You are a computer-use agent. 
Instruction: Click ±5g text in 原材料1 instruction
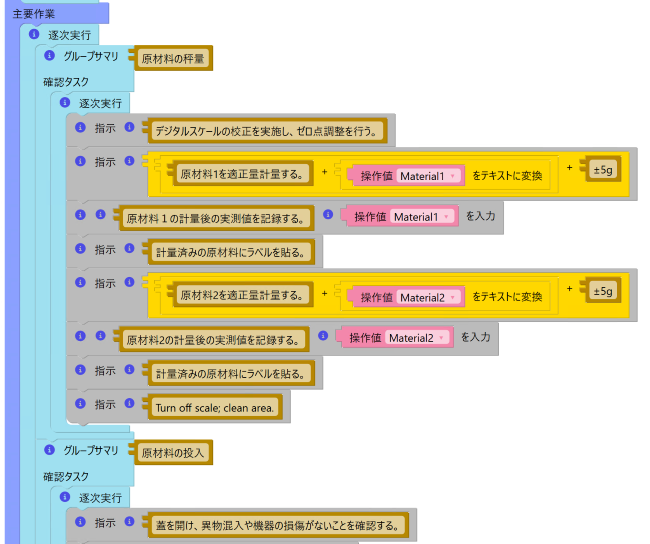click(x=602, y=169)
